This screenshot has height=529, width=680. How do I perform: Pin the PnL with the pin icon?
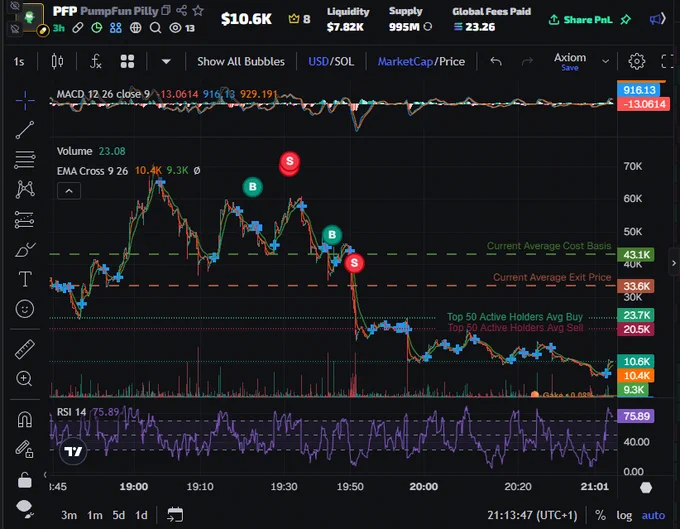(x=625, y=20)
